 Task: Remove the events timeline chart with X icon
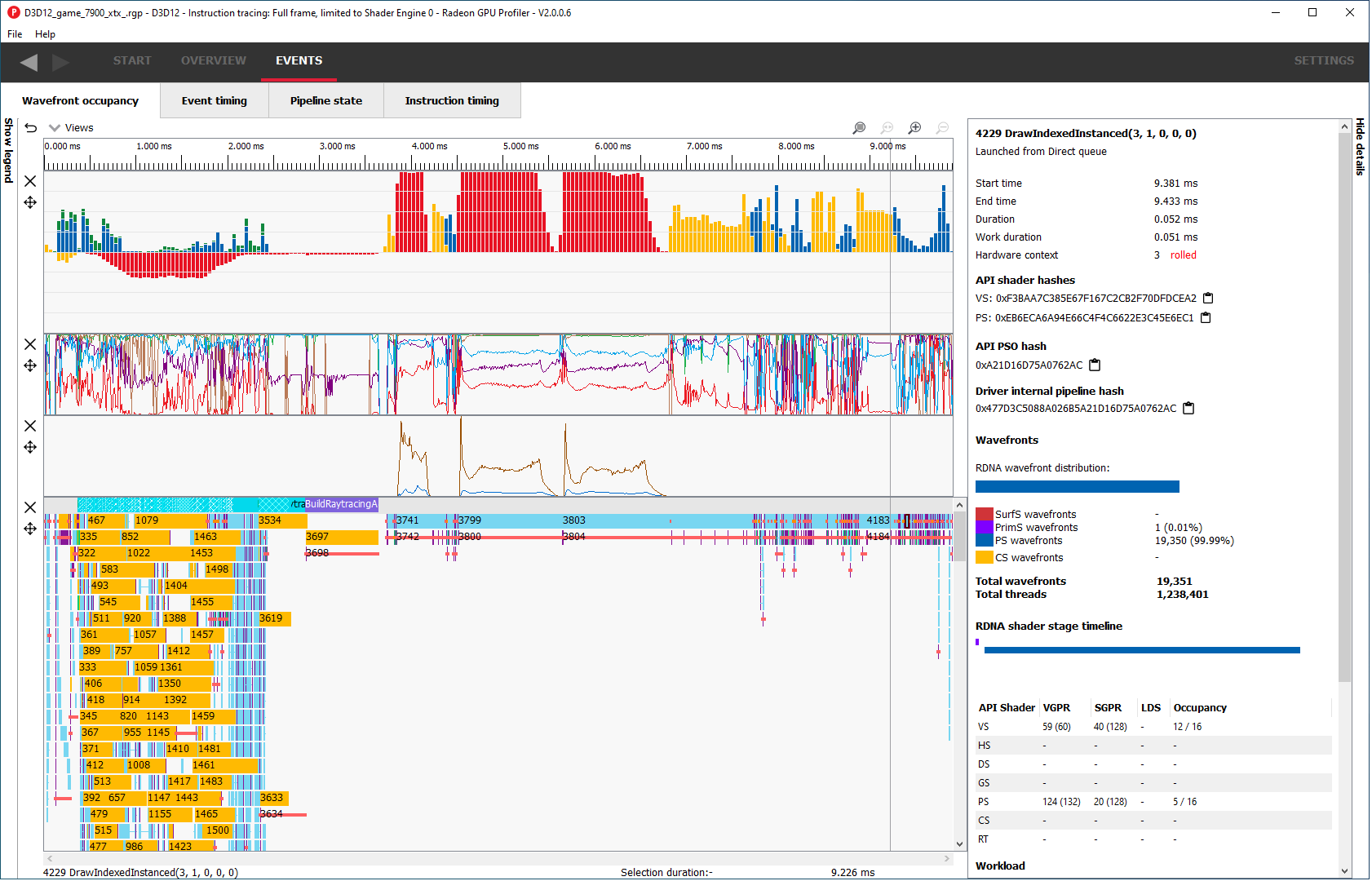coord(30,507)
